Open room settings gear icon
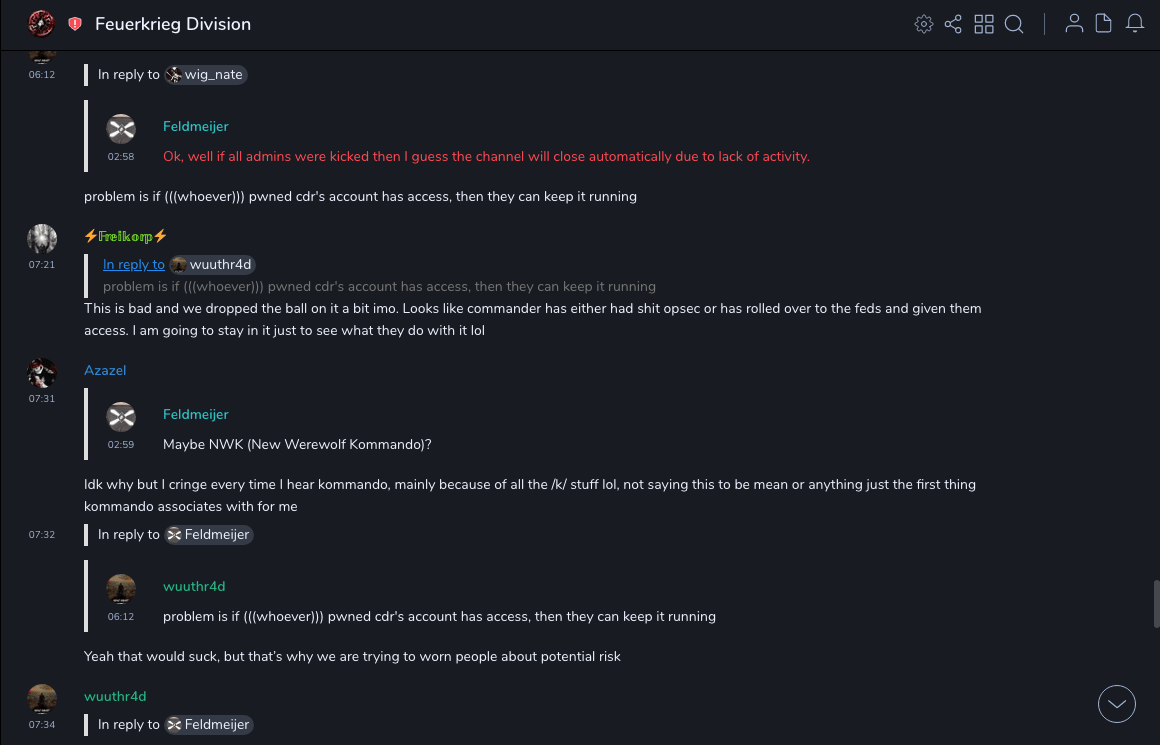Image resolution: width=1160 pixels, height=745 pixels. (x=923, y=24)
